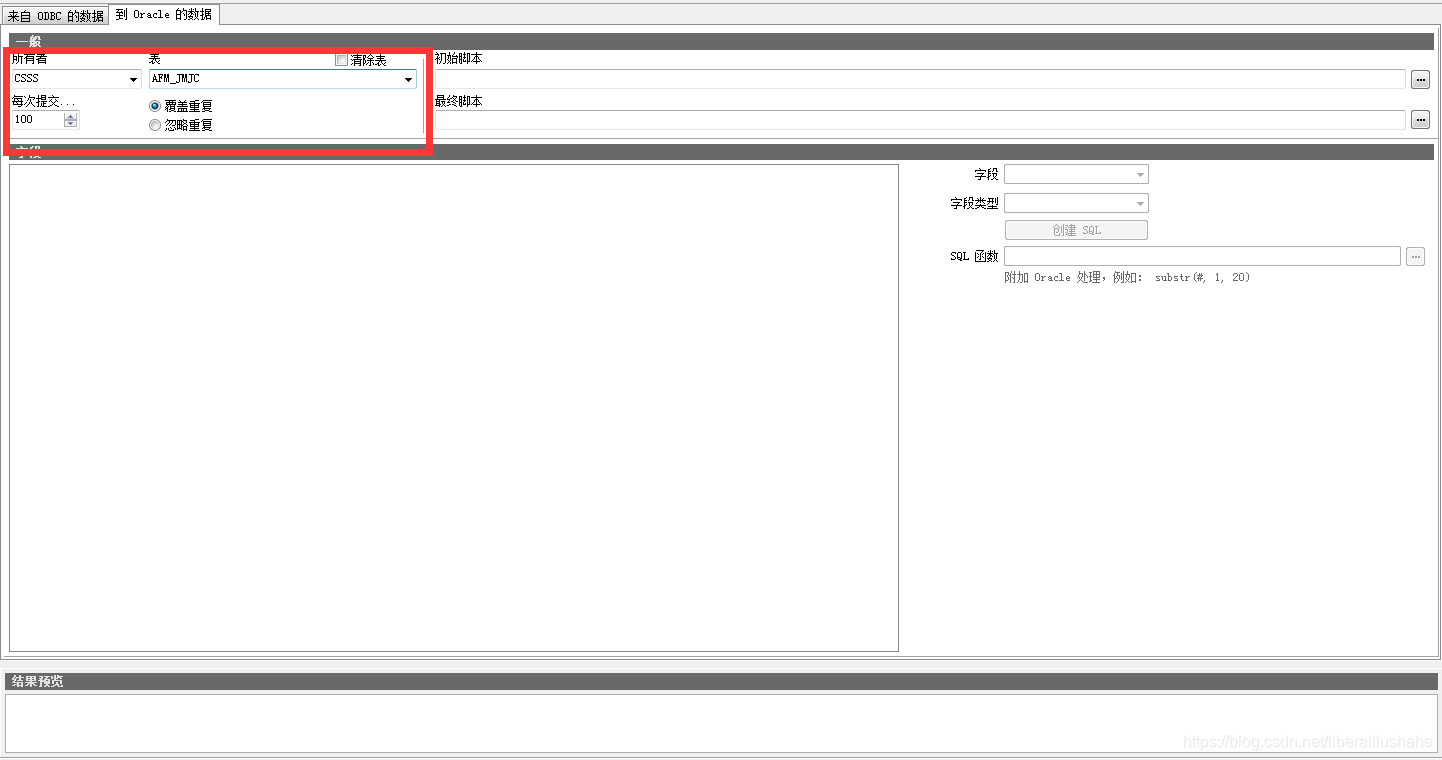The width and height of the screenshot is (1442, 760).
Task: Click the 每次提交 value field showing 100
Action: pos(37,120)
